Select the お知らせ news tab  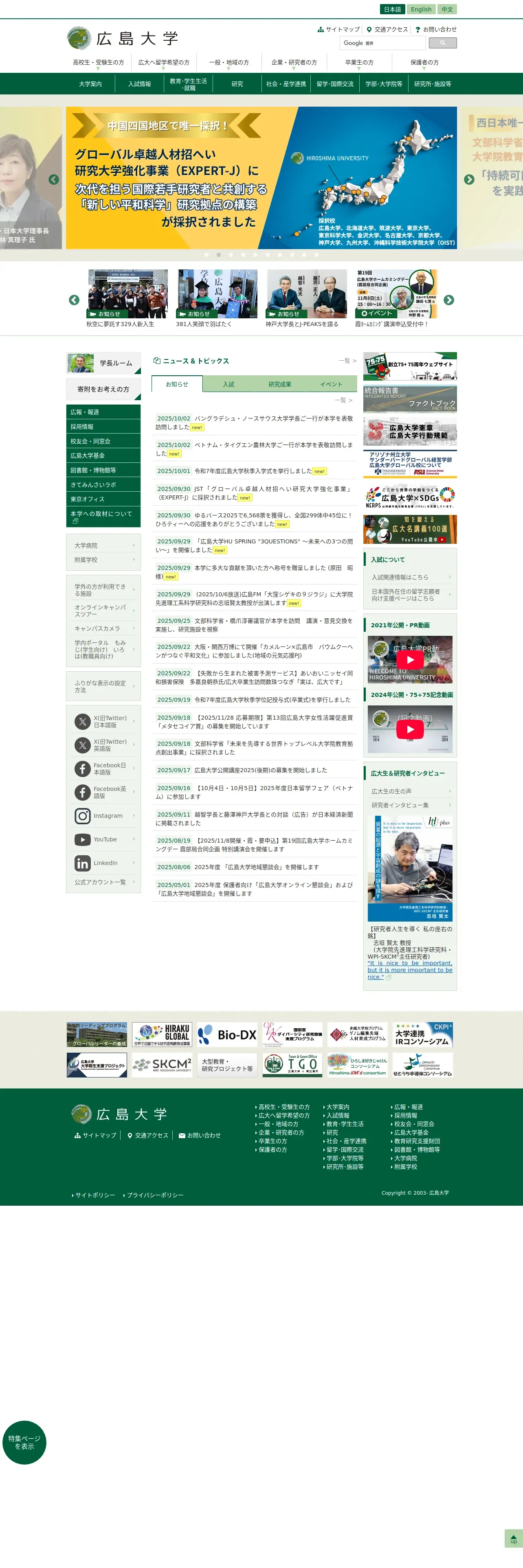point(177,384)
